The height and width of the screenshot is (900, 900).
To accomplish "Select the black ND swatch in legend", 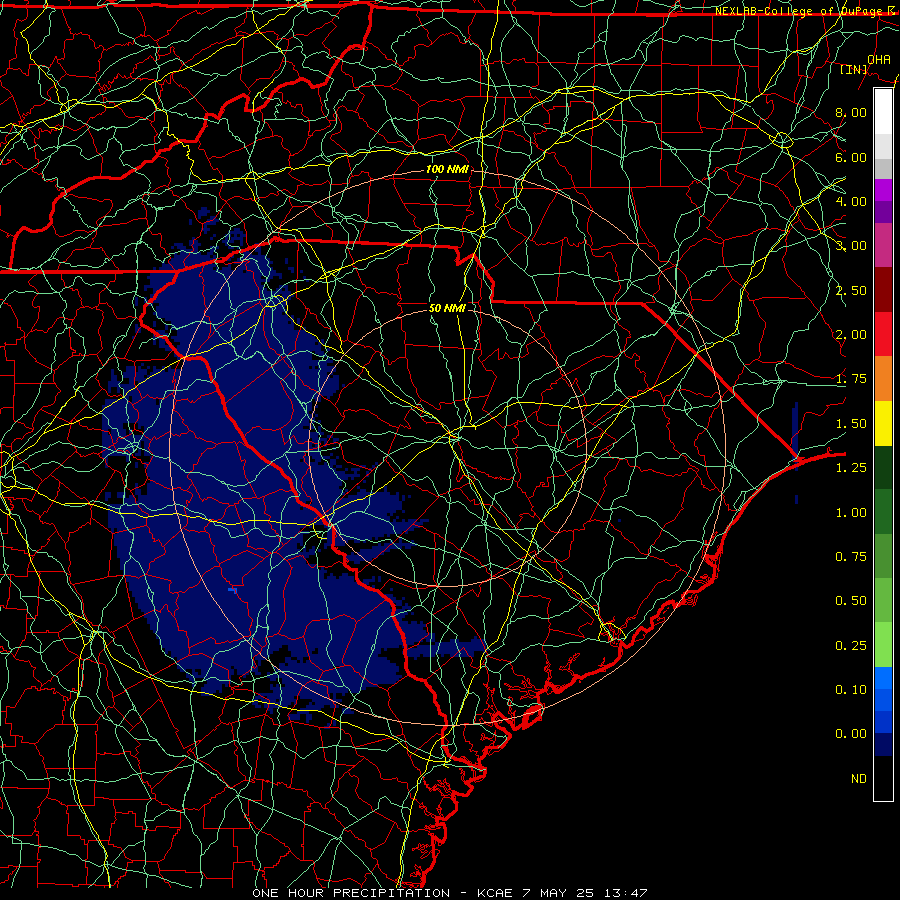I will click(883, 778).
